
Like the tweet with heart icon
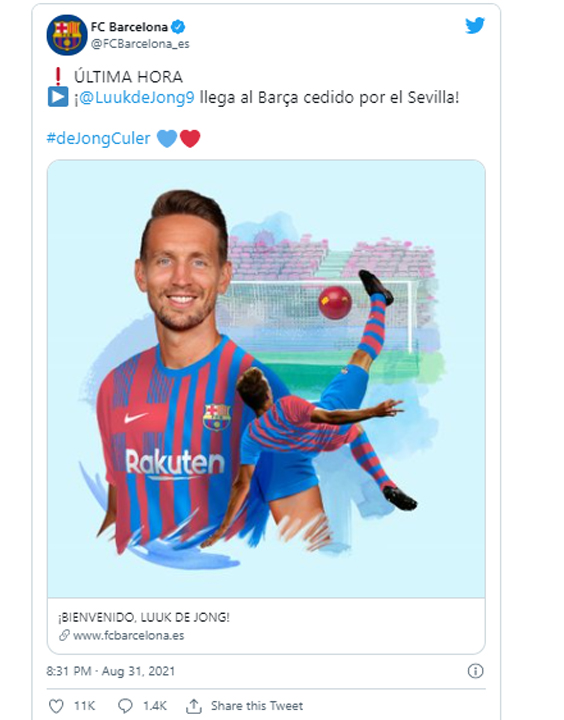click(x=56, y=706)
